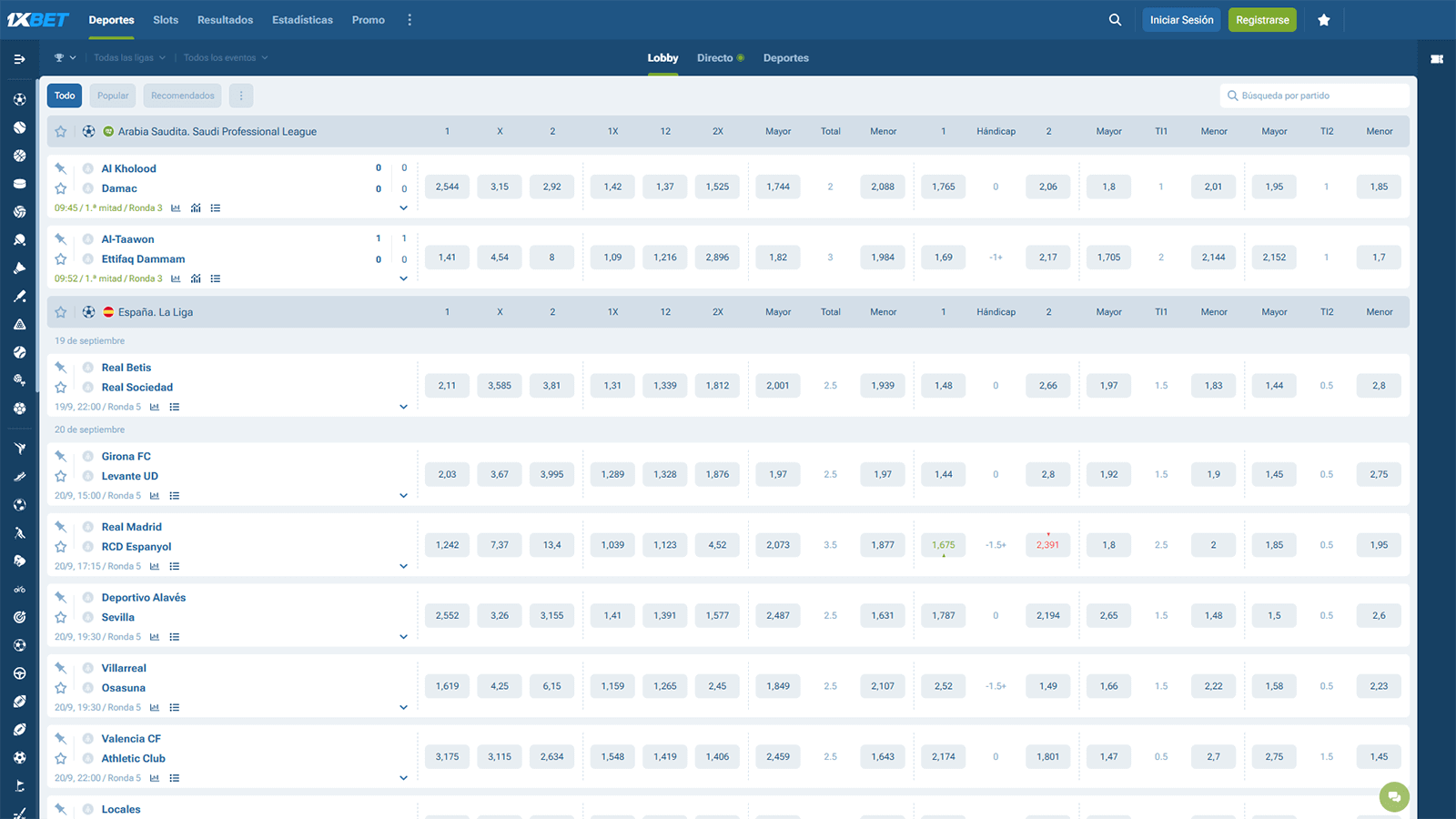Favorite the Real Betis vs Real Sociedad match
The image size is (1456, 819).
click(x=61, y=388)
